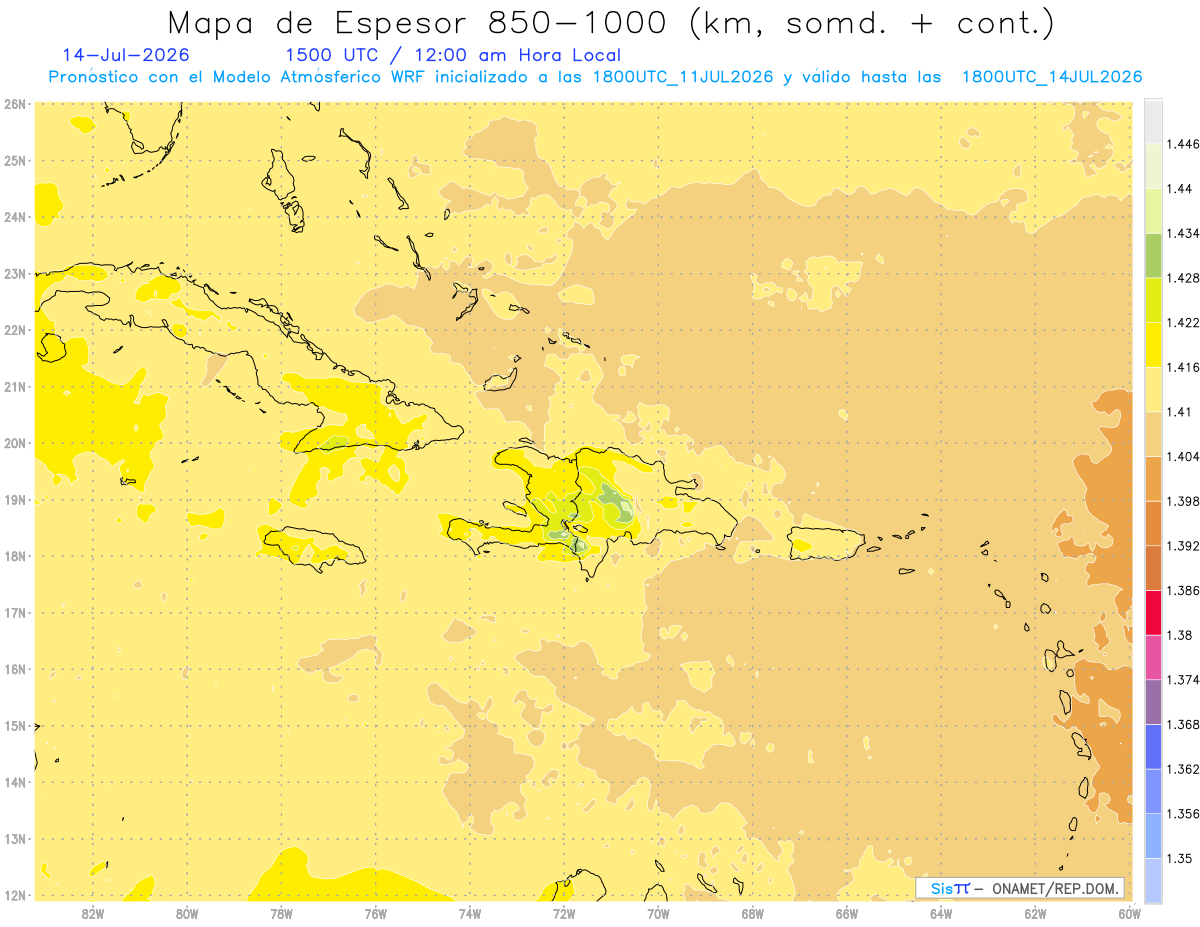Click the "24N" latitude axis label
The height and width of the screenshot is (927, 1200).
click(x=15, y=217)
